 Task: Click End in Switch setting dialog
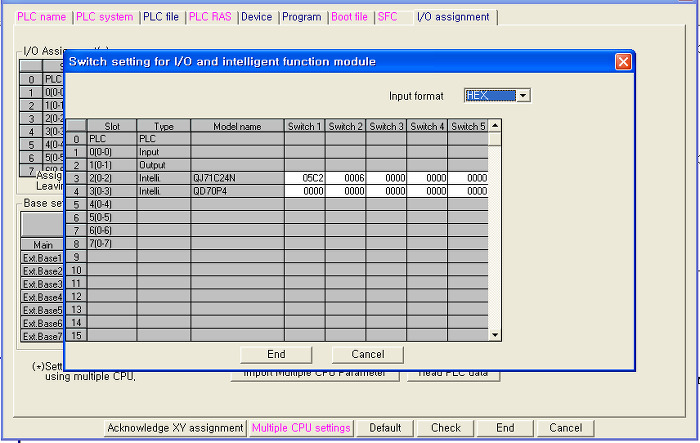tap(276, 355)
